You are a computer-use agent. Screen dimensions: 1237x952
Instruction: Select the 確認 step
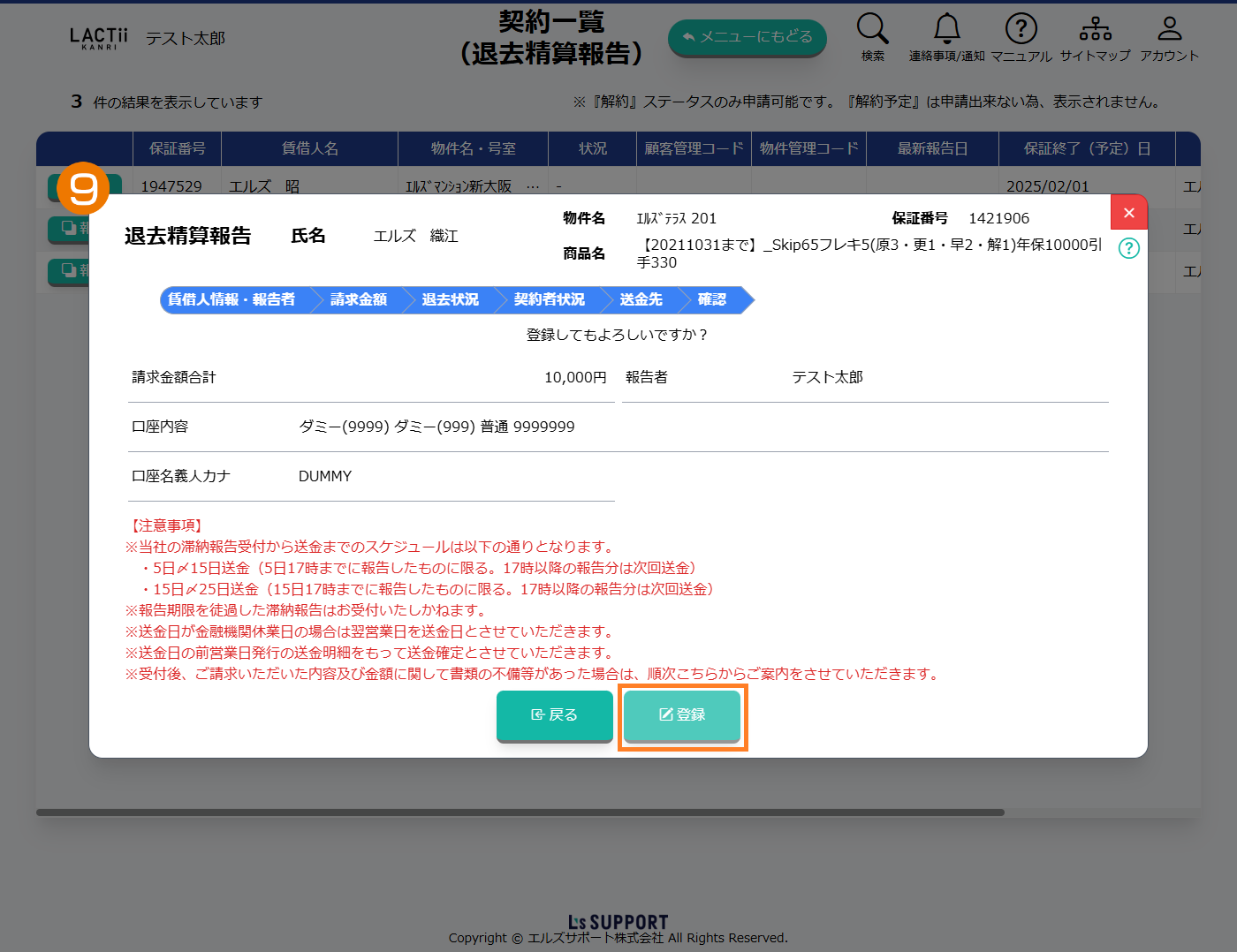coord(712,300)
